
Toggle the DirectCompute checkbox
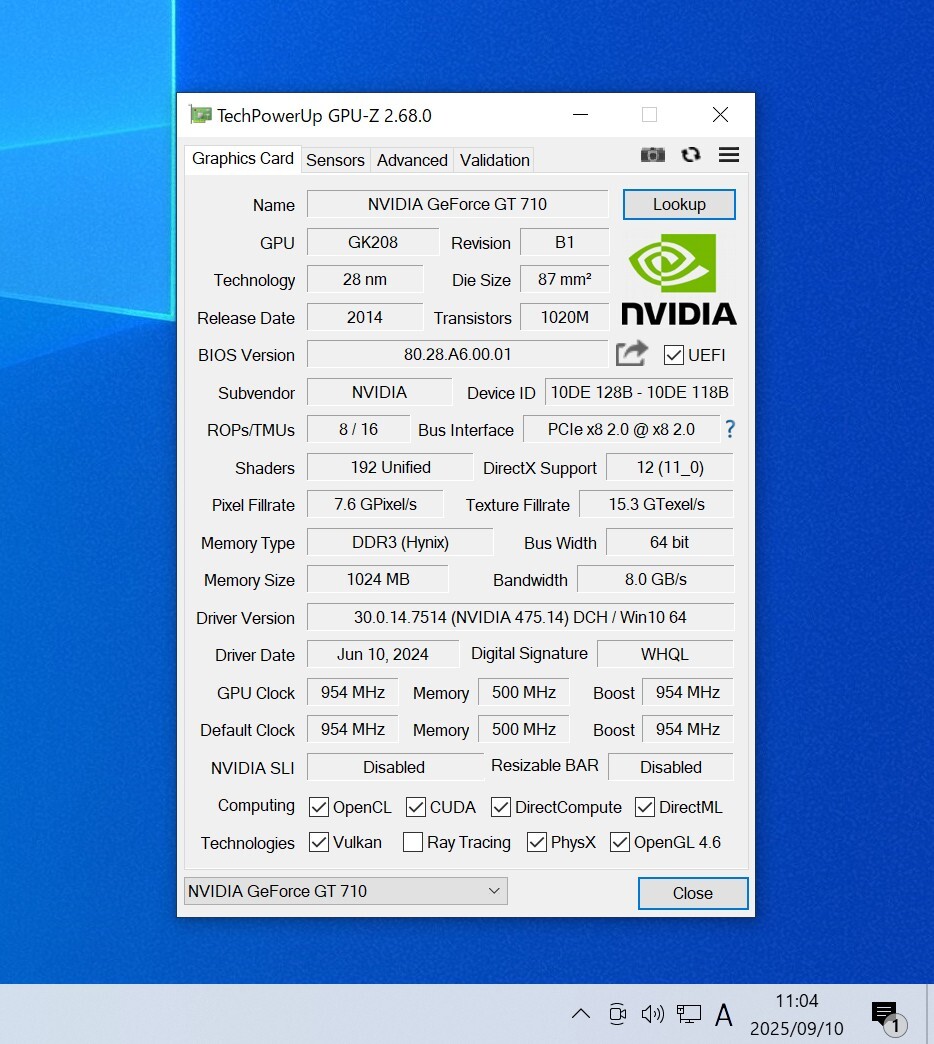tap(501, 807)
